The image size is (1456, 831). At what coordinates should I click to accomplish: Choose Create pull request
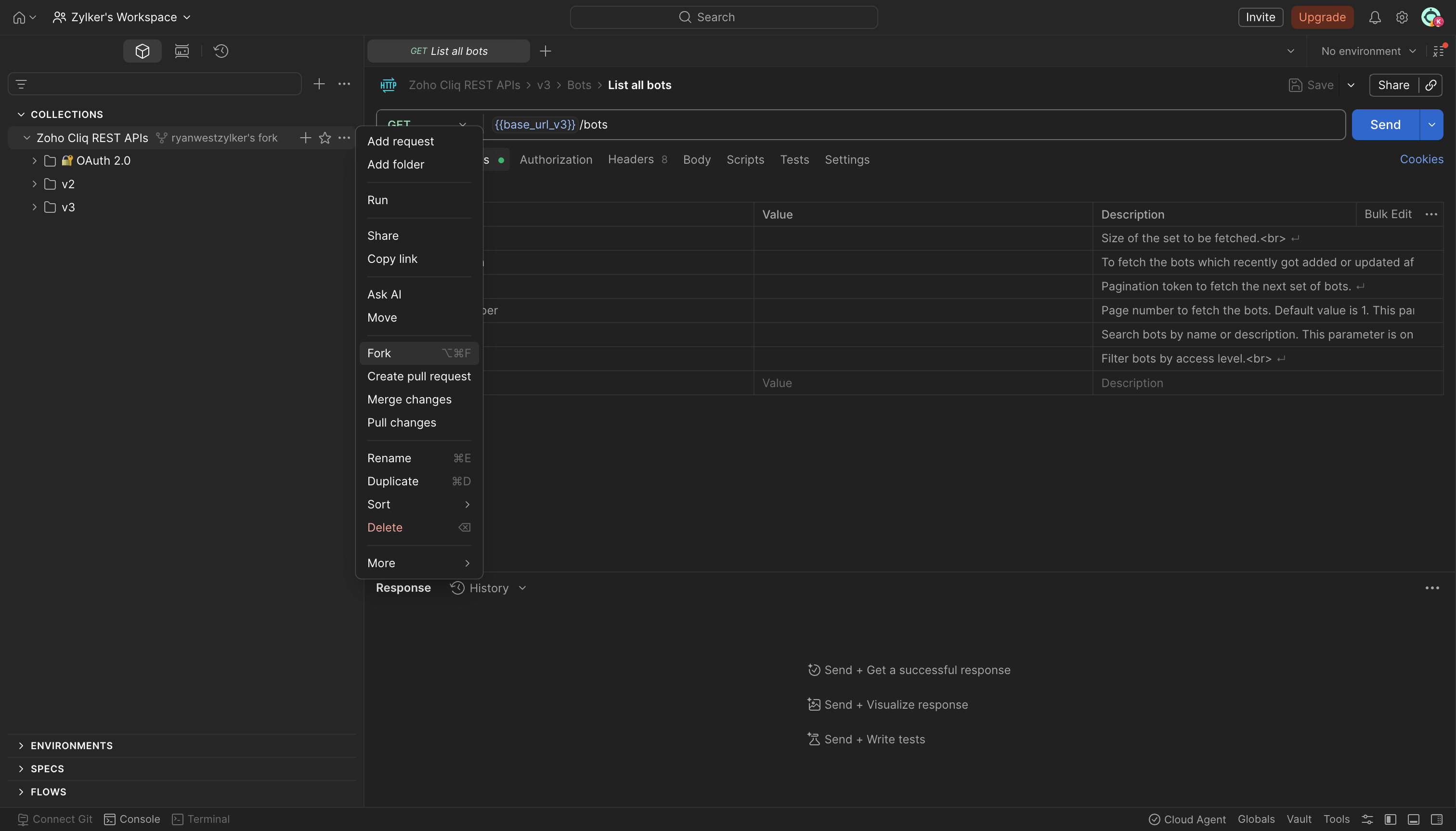[x=419, y=376]
